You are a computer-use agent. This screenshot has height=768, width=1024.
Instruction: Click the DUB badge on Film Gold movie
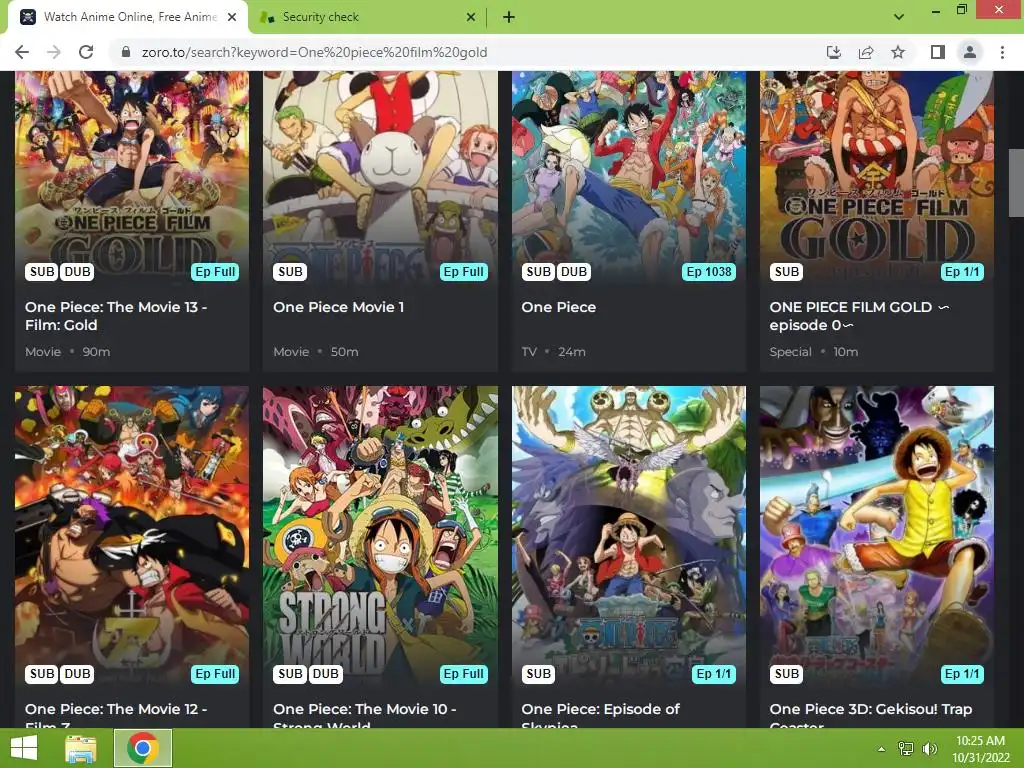click(77, 272)
